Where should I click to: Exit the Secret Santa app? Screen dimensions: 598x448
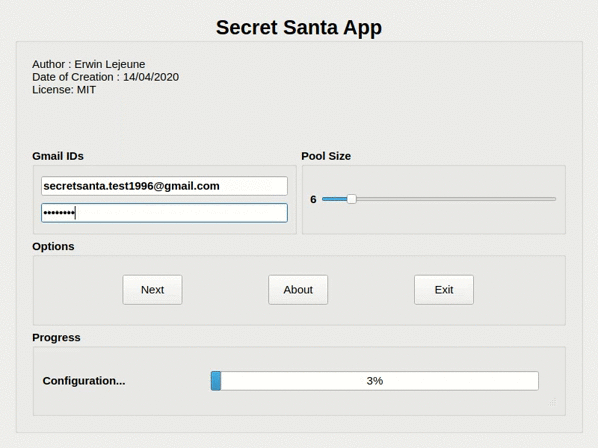444,290
